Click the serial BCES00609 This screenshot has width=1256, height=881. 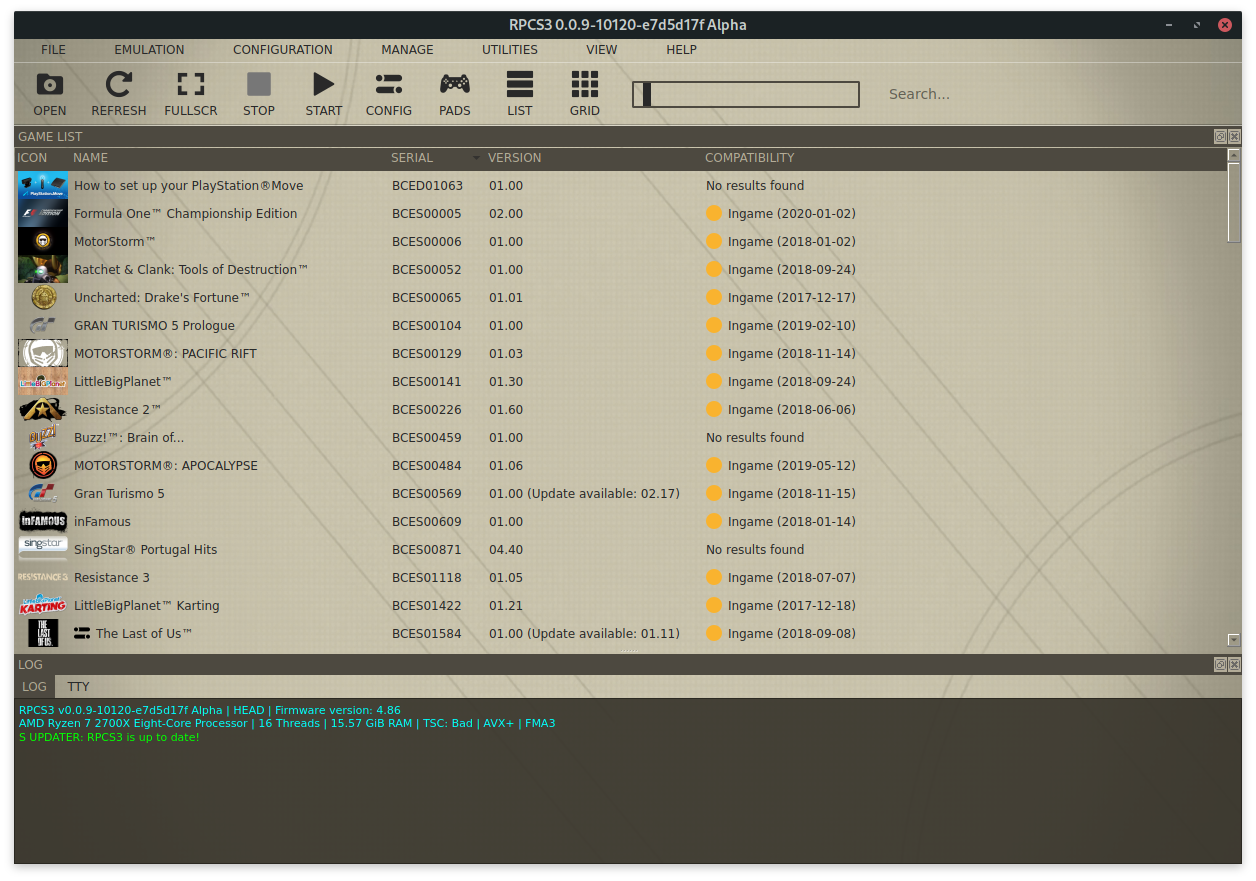click(x=427, y=522)
